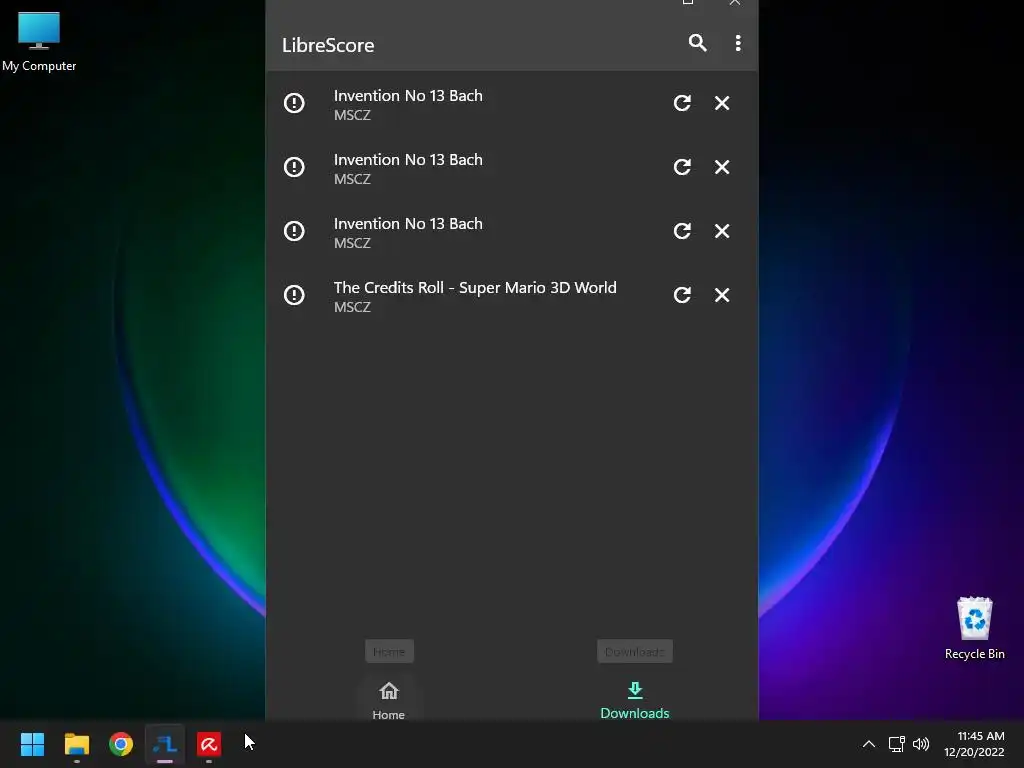Click the LibreScore taskbar icon
1024x768 pixels.
point(165,744)
